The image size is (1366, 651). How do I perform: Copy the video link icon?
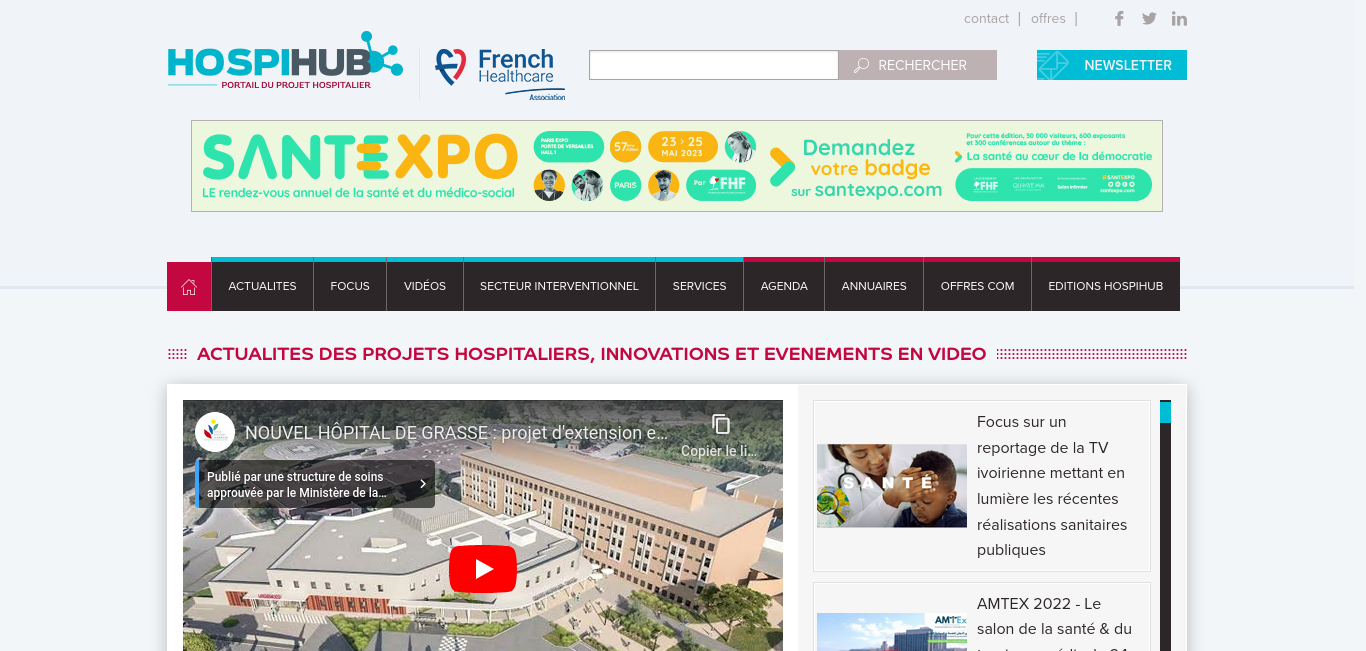(x=721, y=424)
